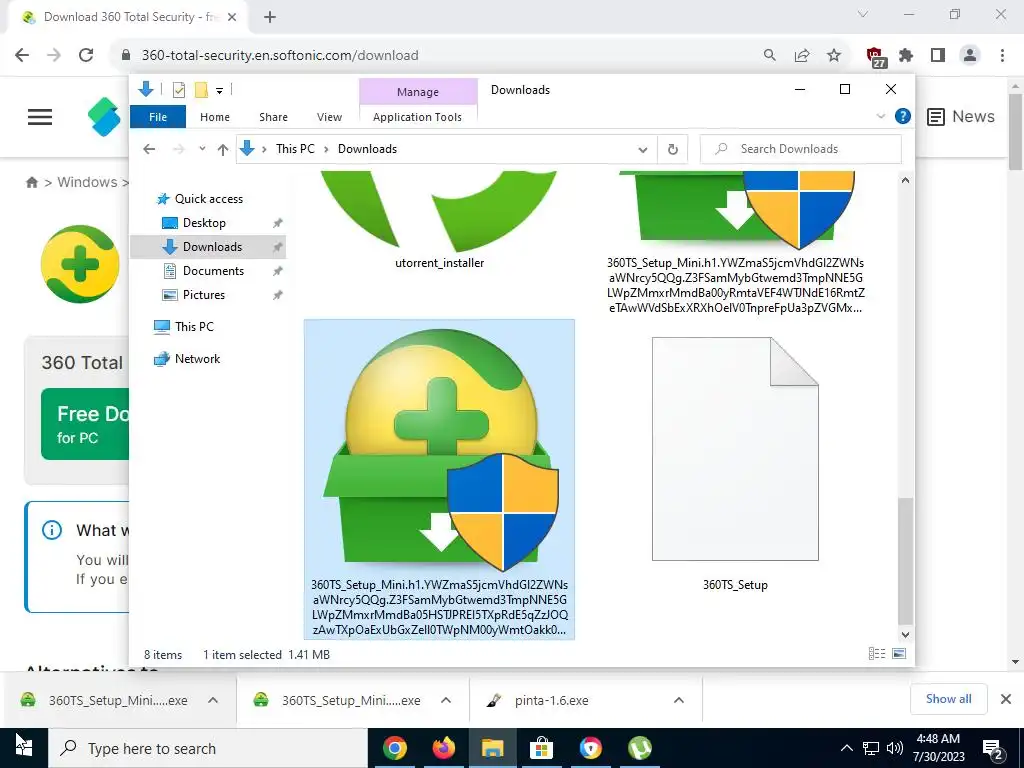1024x768 pixels.
Task: Click Show all downloads button
Action: click(x=948, y=699)
